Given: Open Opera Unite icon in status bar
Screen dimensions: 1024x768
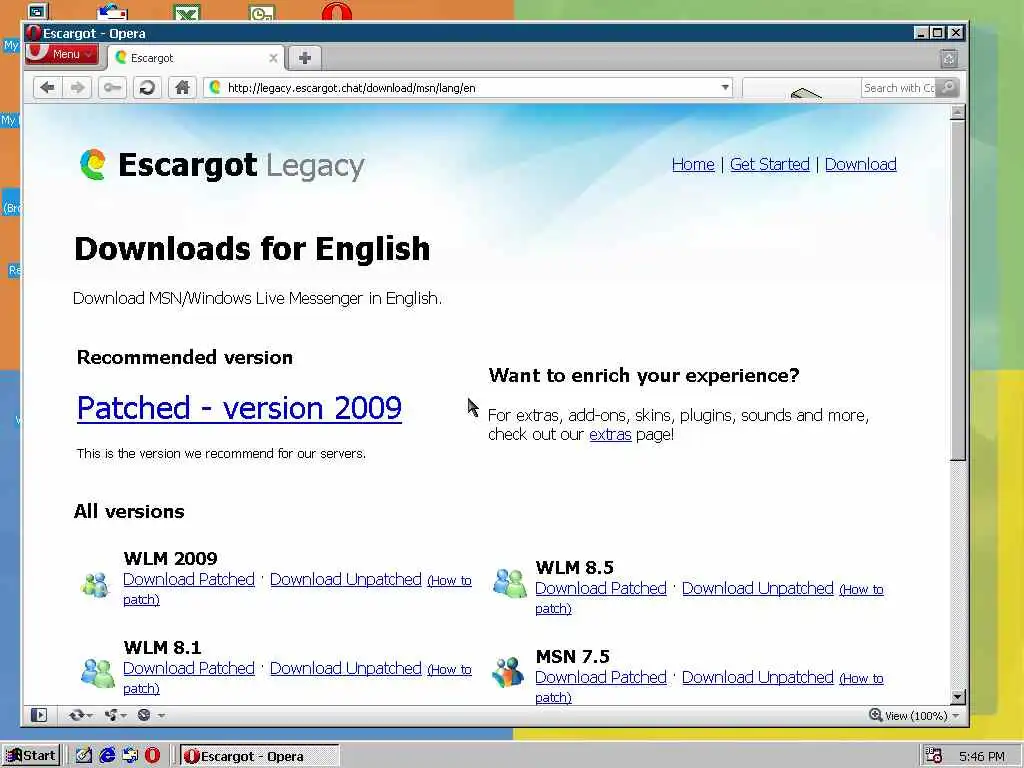Looking at the screenshot, I should pyautogui.click(x=111, y=715).
